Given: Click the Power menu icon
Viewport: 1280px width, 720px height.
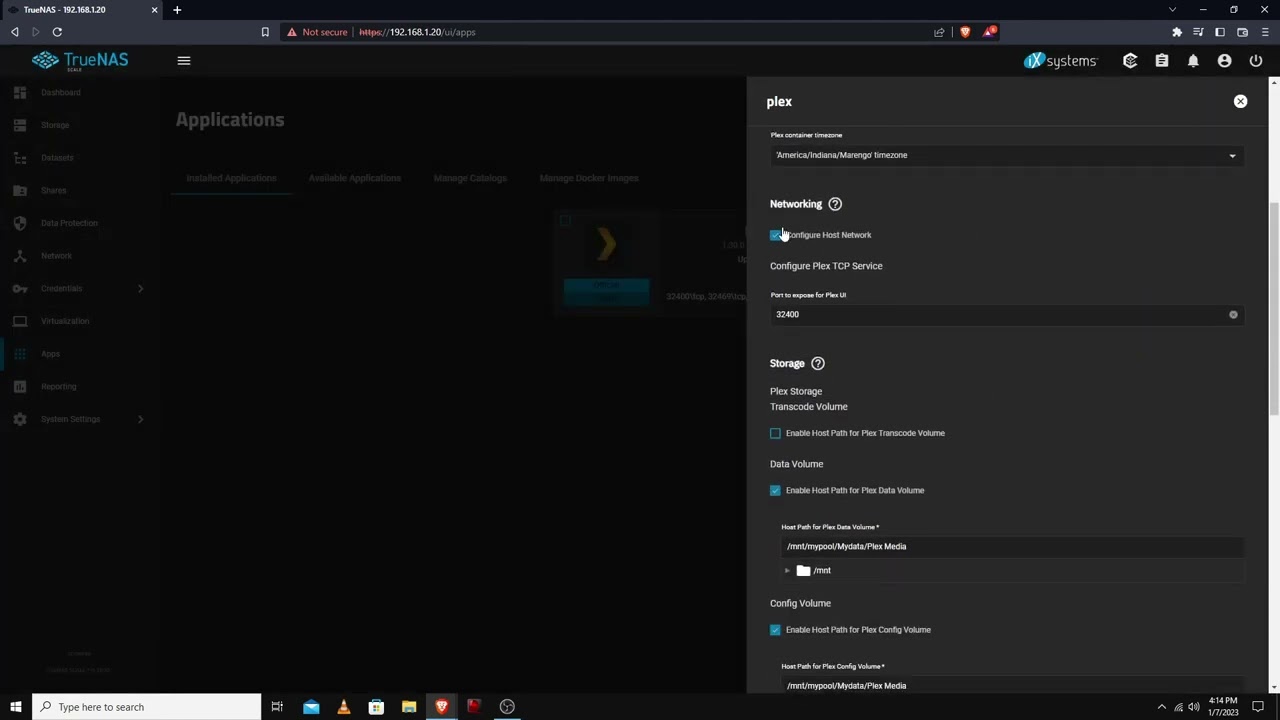Looking at the screenshot, I should pos(1256,60).
